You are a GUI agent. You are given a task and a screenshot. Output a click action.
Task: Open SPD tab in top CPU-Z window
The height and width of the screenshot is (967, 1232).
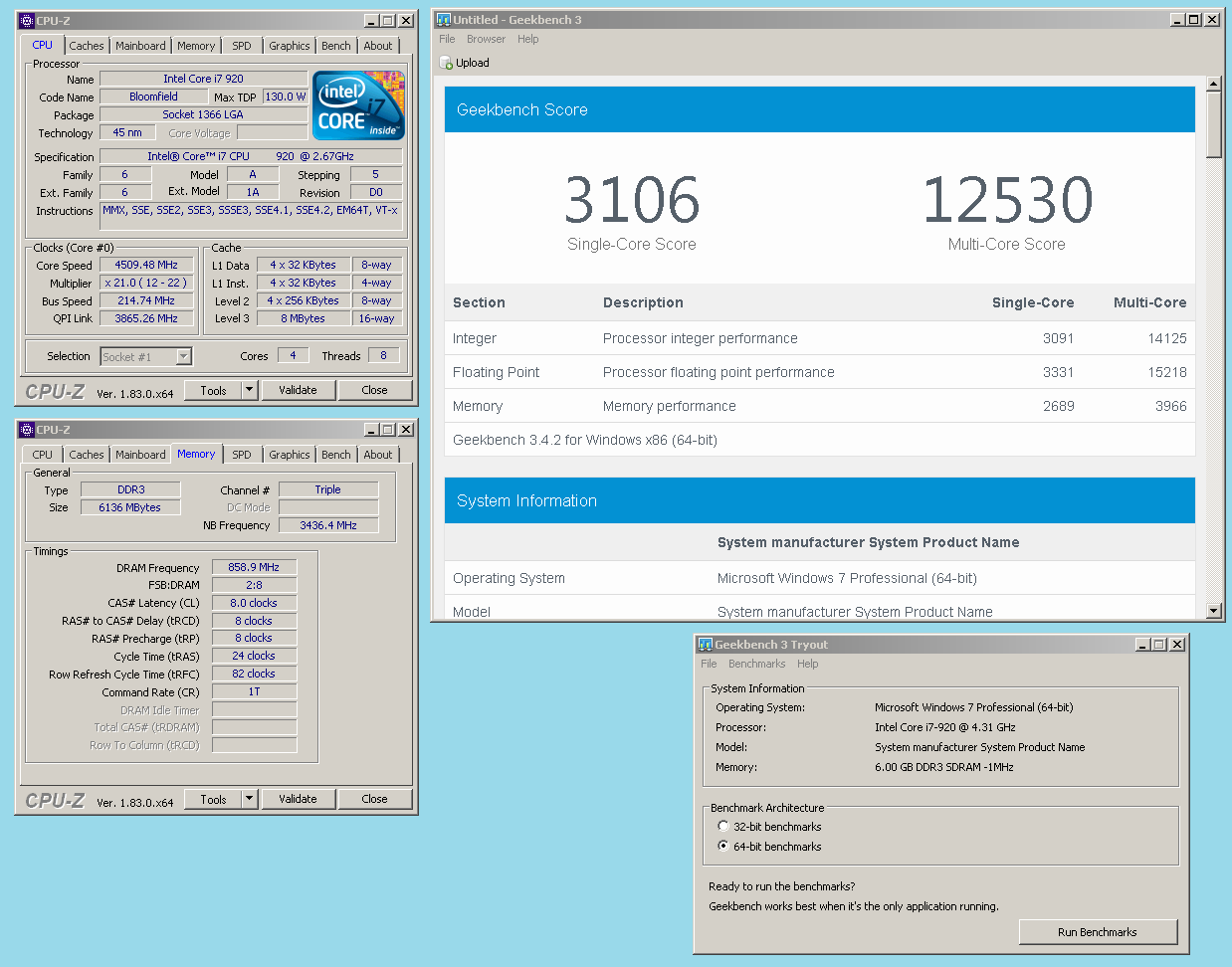242,46
